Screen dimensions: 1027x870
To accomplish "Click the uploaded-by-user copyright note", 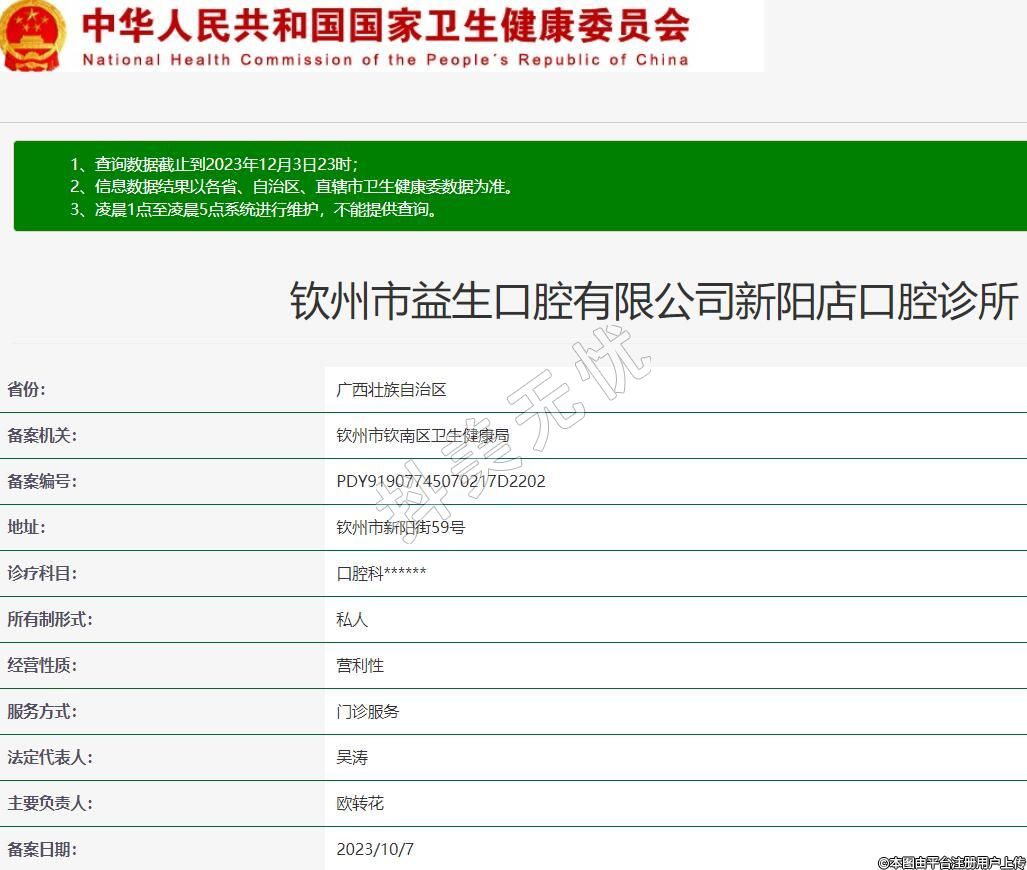I will 951,862.
